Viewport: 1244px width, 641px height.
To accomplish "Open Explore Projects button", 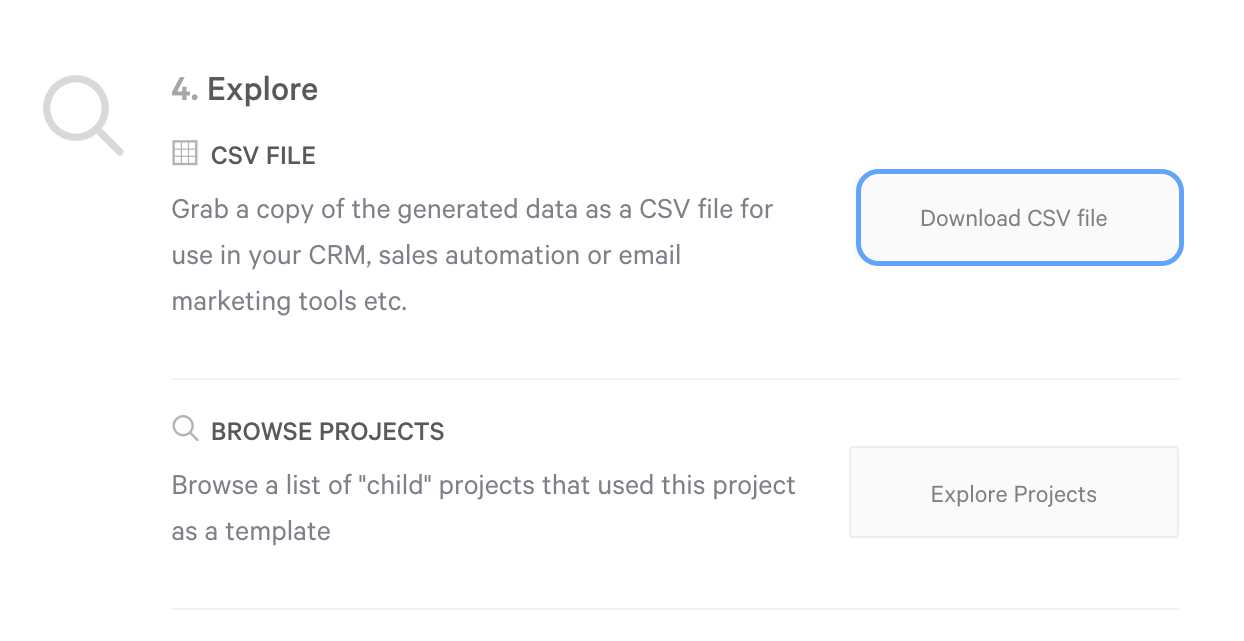I will (1013, 494).
